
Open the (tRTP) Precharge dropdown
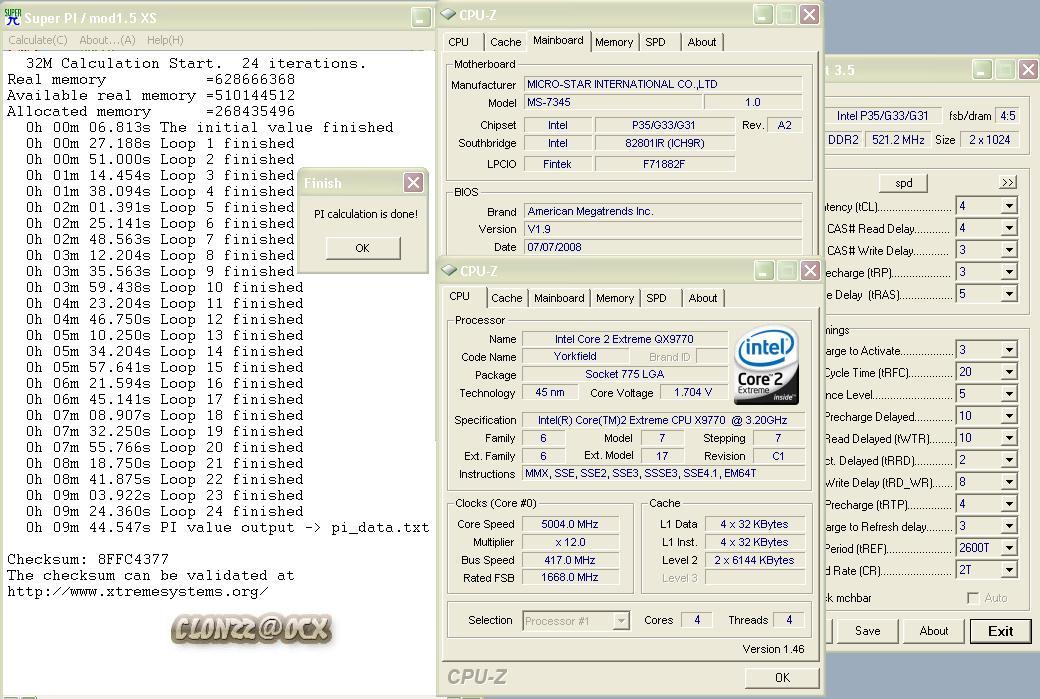pos(1009,504)
